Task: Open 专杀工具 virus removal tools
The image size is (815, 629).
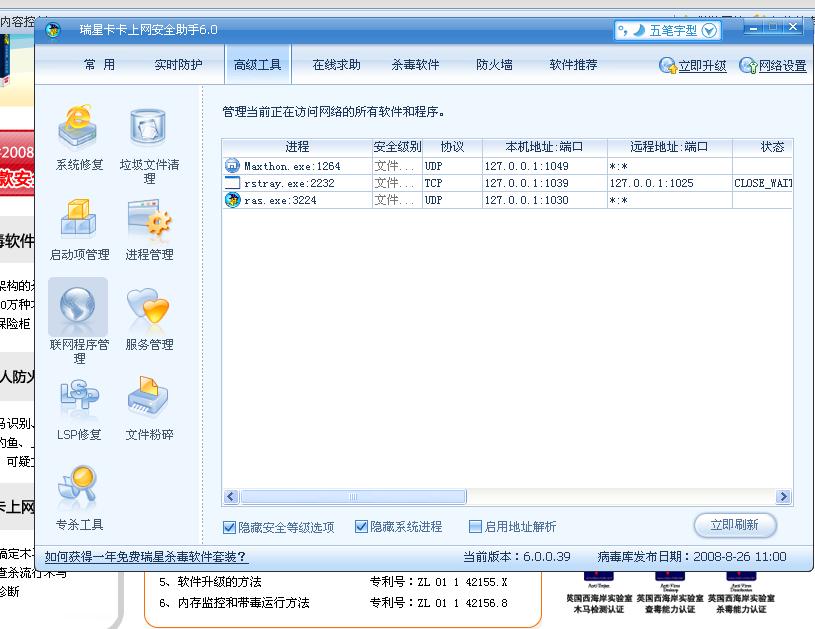Action: click(79, 499)
